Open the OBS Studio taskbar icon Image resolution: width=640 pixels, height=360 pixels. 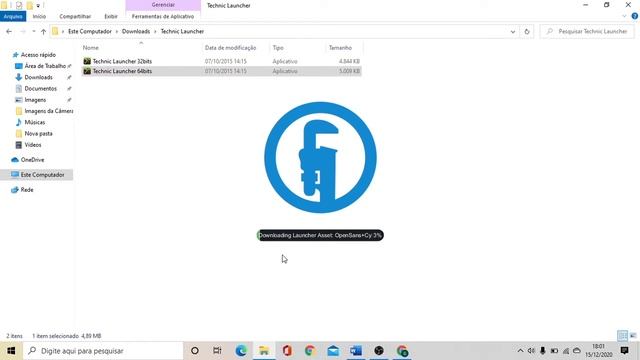[x=379, y=351]
